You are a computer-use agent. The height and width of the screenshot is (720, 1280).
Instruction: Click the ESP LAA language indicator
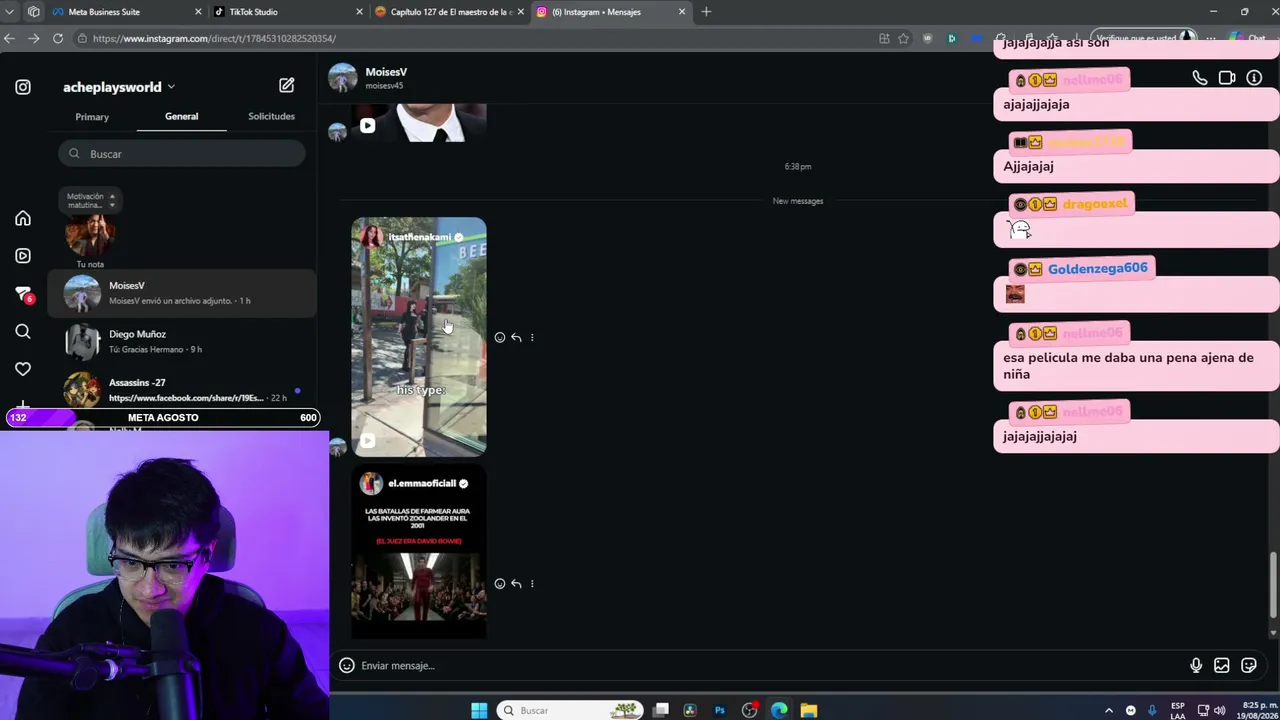[1178, 710]
